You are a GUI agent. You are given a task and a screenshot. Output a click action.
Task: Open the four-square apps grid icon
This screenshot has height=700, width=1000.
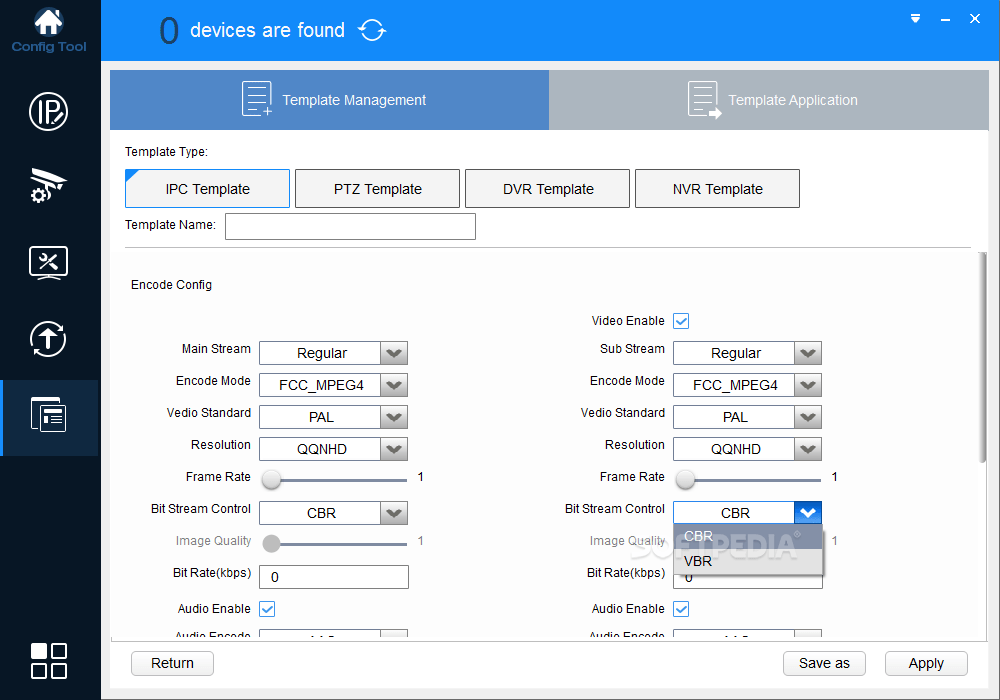coord(48,660)
